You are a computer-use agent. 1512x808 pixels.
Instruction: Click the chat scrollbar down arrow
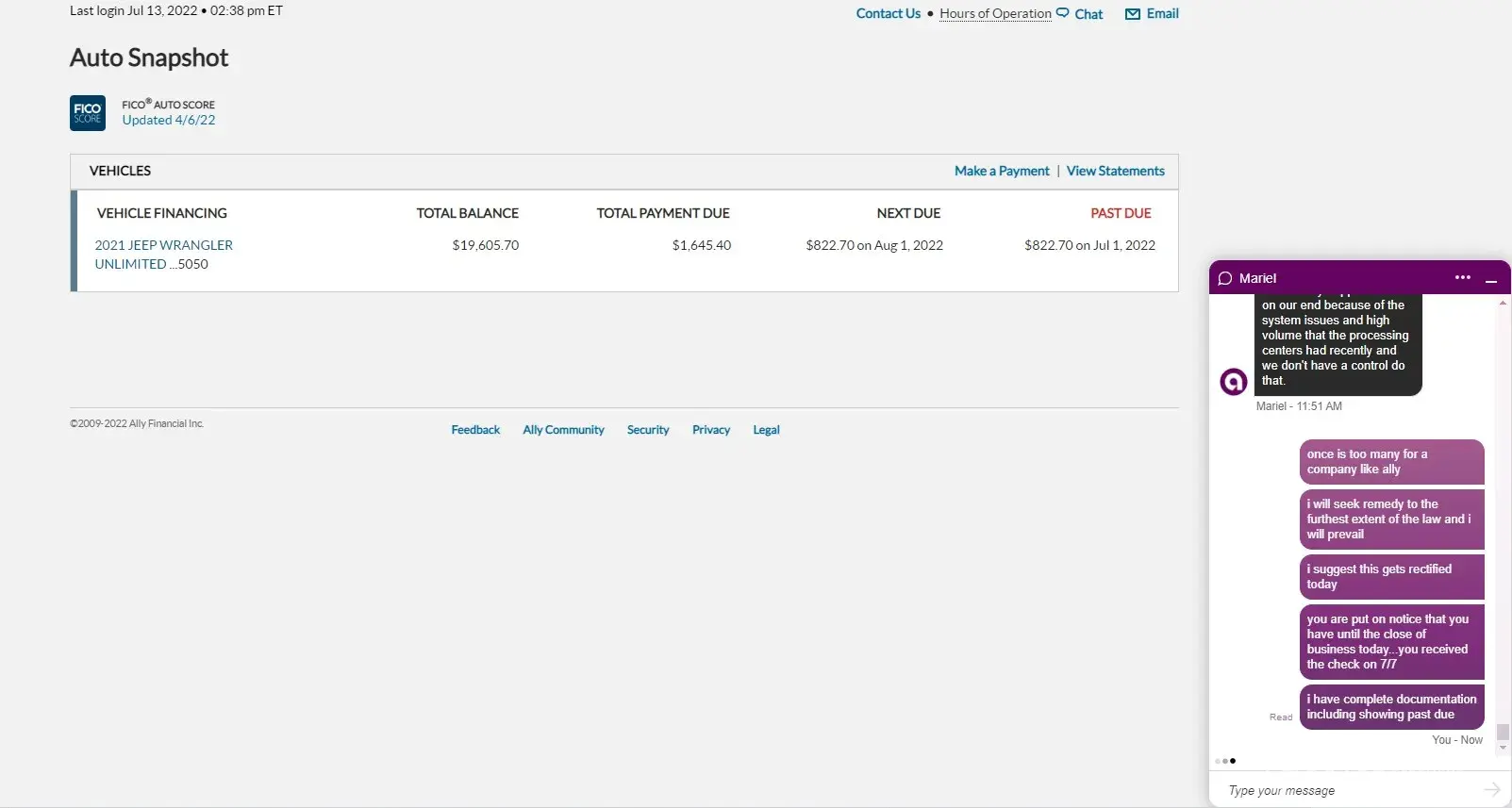click(x=1503, y=748)
